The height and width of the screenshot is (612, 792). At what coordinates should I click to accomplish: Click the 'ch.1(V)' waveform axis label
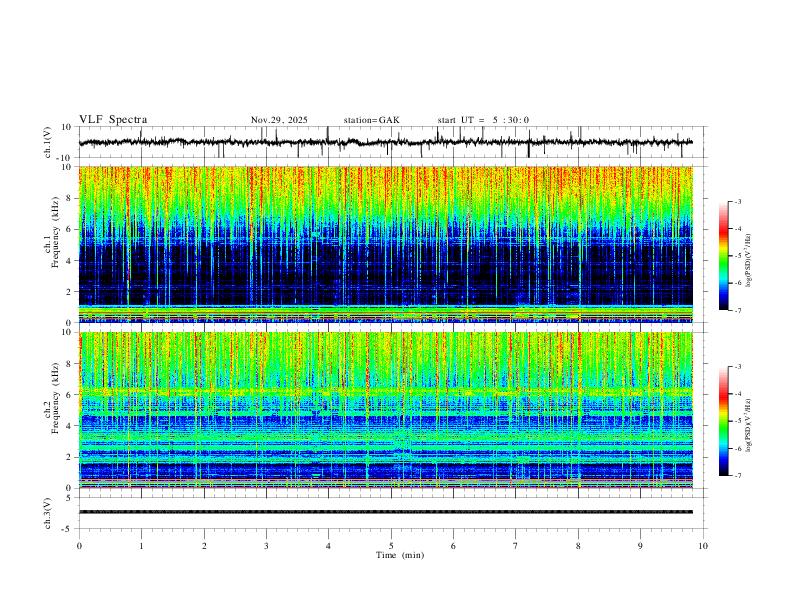tap(48, 142)
